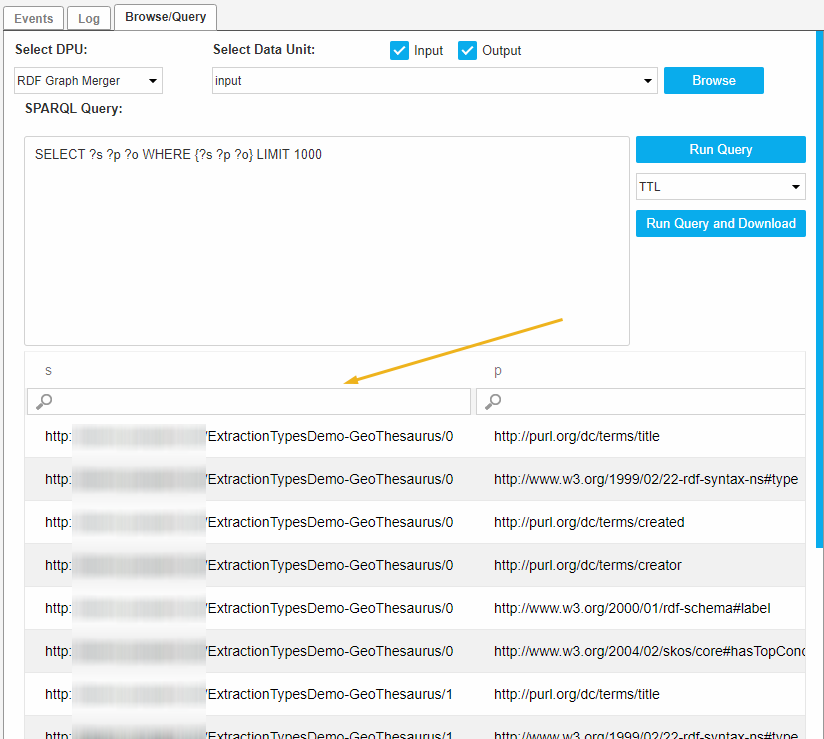
Task: Click the s column header
Action: tap(48, 371)
